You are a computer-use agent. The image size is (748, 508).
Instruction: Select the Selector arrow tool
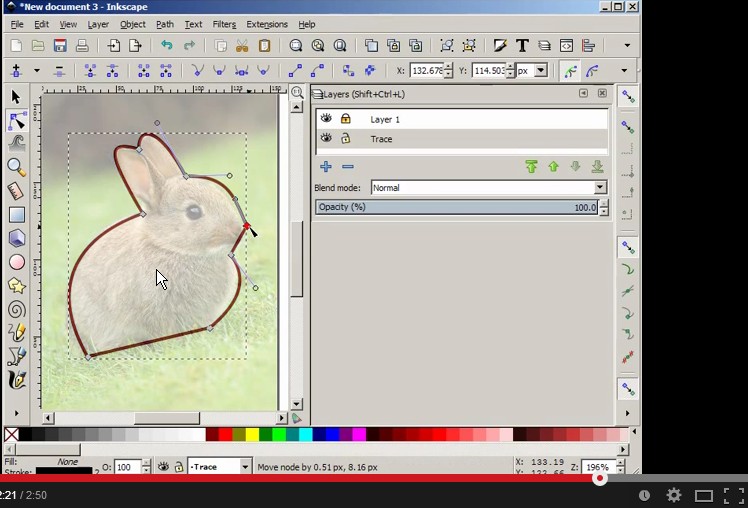coord(16,97)
